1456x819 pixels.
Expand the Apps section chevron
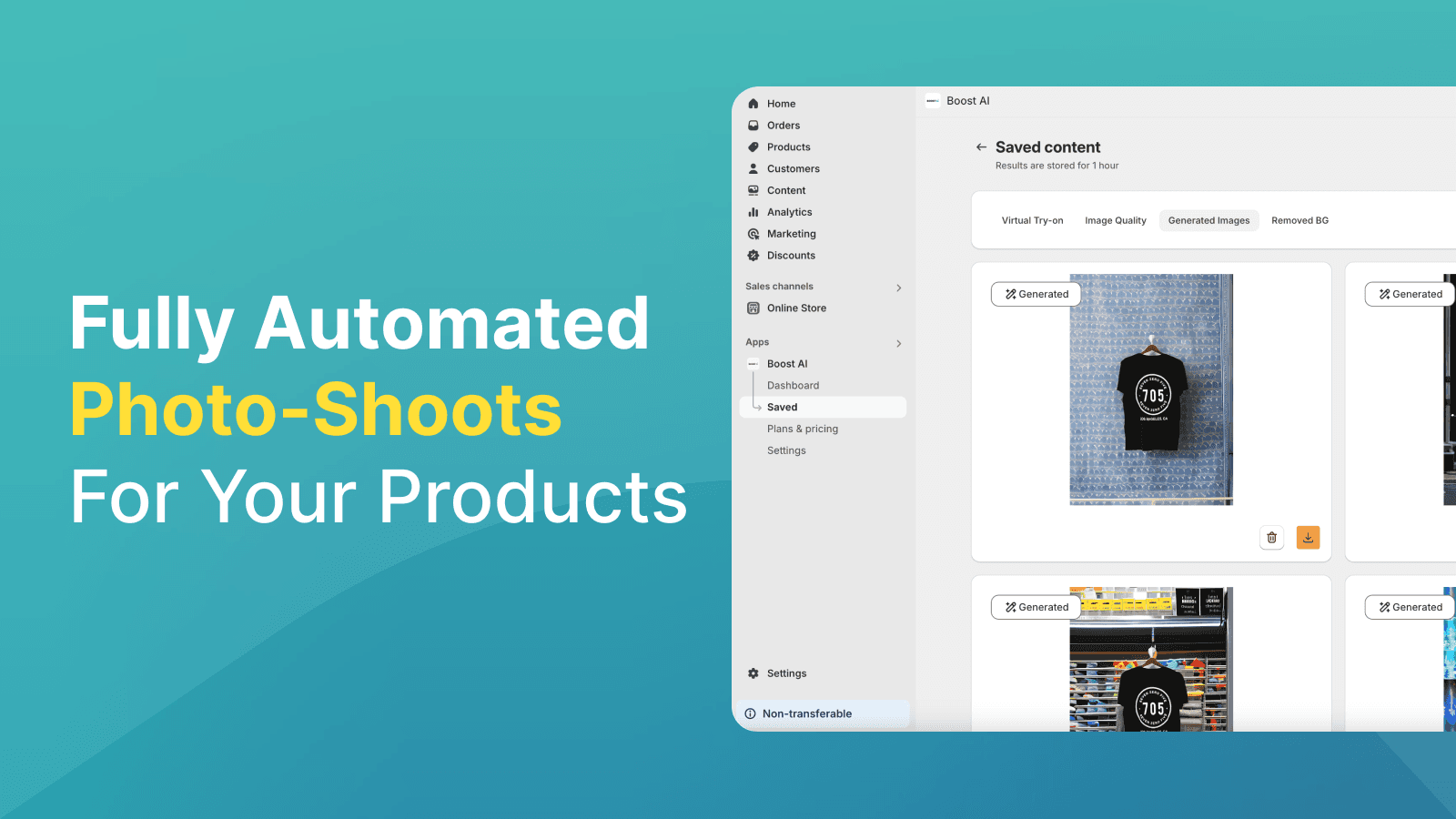(x=898, y=343)
